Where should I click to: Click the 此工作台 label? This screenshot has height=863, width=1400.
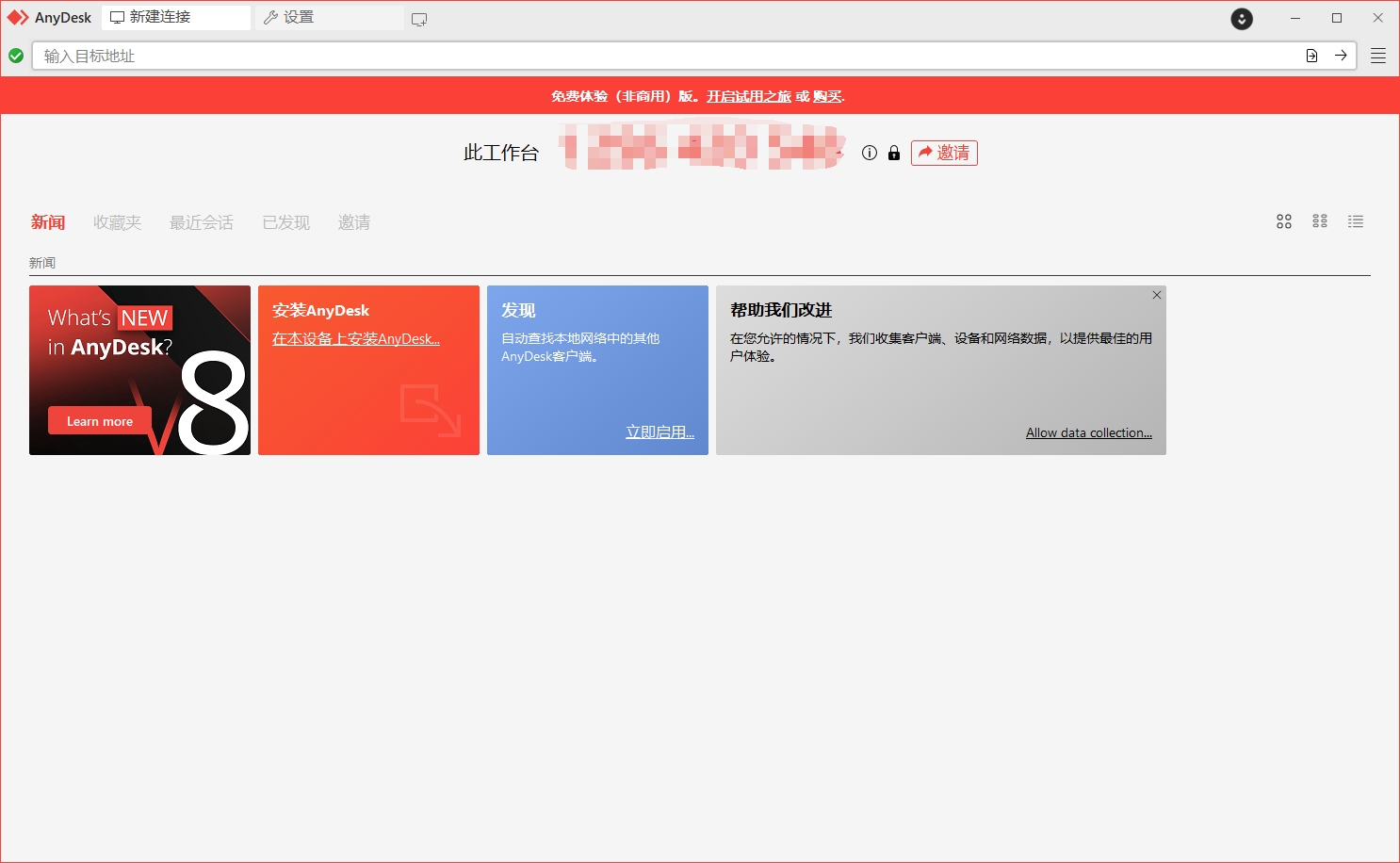pyautogui.click(x=501, y=153)
